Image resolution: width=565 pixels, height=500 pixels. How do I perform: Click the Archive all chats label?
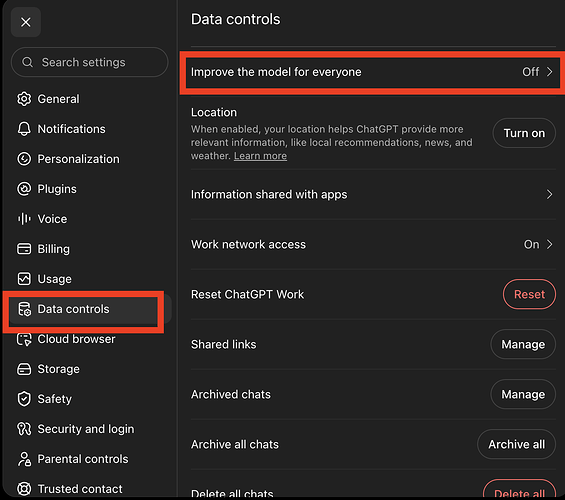tap(235, 445)
